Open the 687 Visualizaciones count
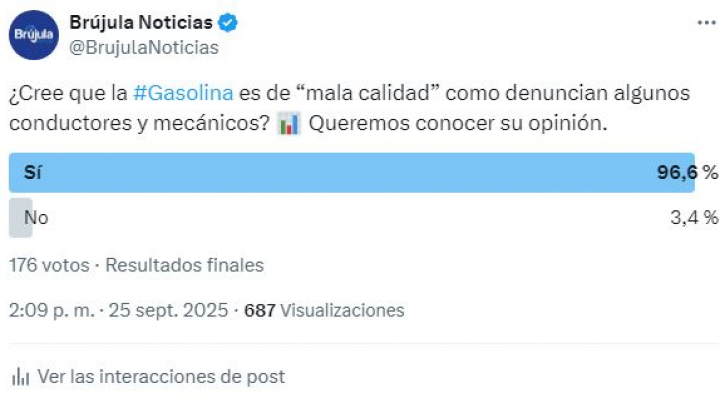Image resolution: width=720 pixels, height=398 pixels. click(x=324, y=311)
